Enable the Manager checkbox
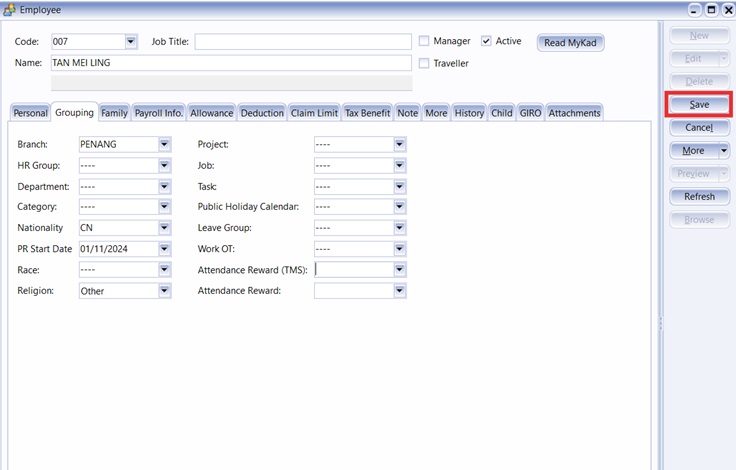Screen dimensions: 736x470 [424, 41]
